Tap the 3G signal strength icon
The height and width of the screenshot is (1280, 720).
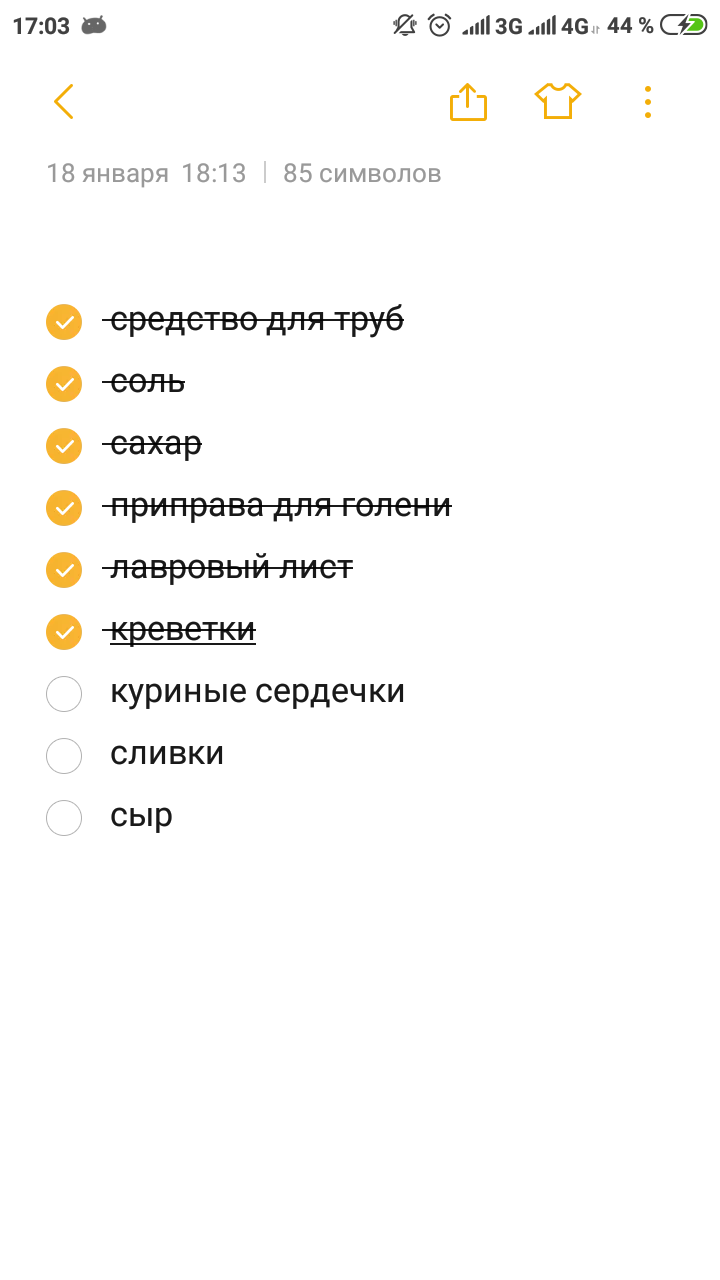(492, 26)
